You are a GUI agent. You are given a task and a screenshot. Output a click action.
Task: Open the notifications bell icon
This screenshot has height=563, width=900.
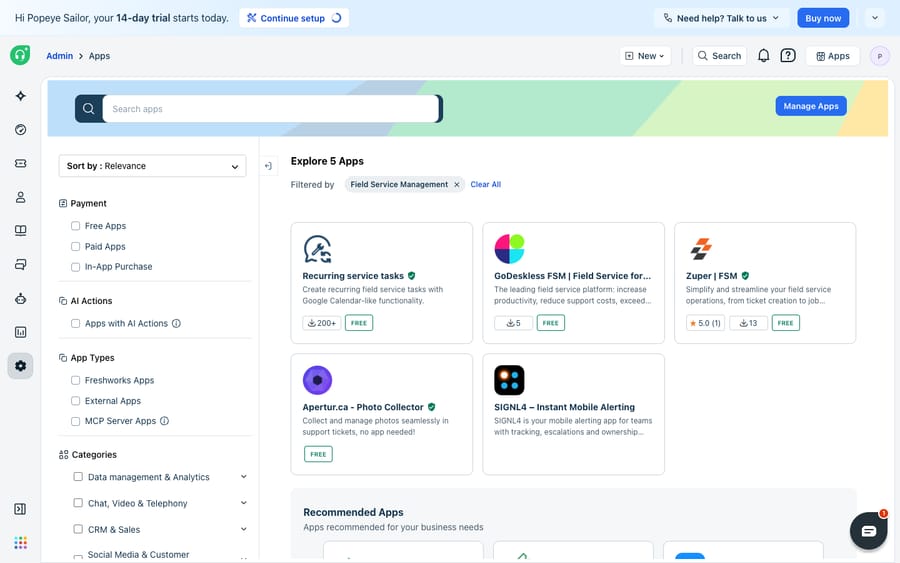tap(763, 56)
